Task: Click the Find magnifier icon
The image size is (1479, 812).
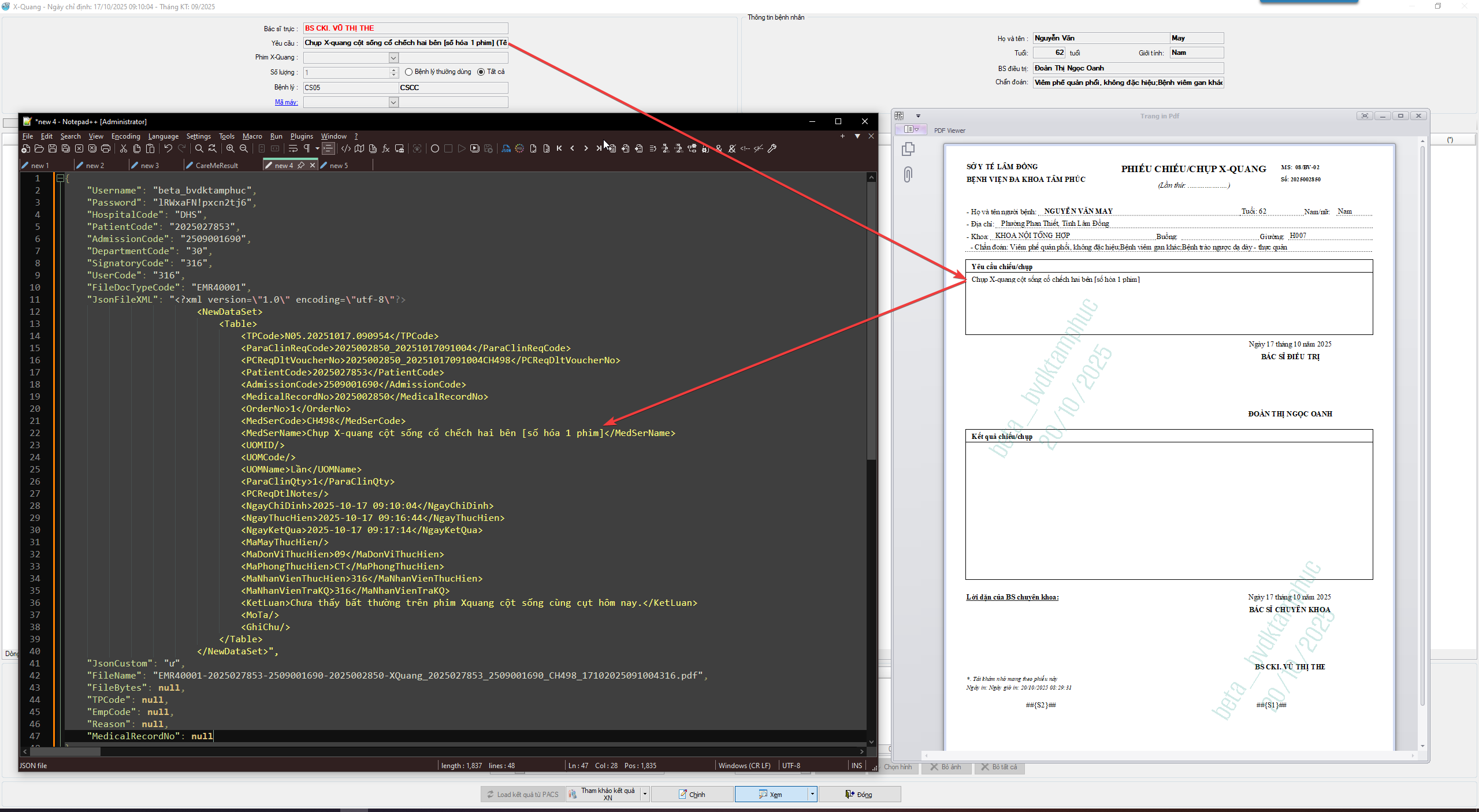Action: tap(199, 148)
